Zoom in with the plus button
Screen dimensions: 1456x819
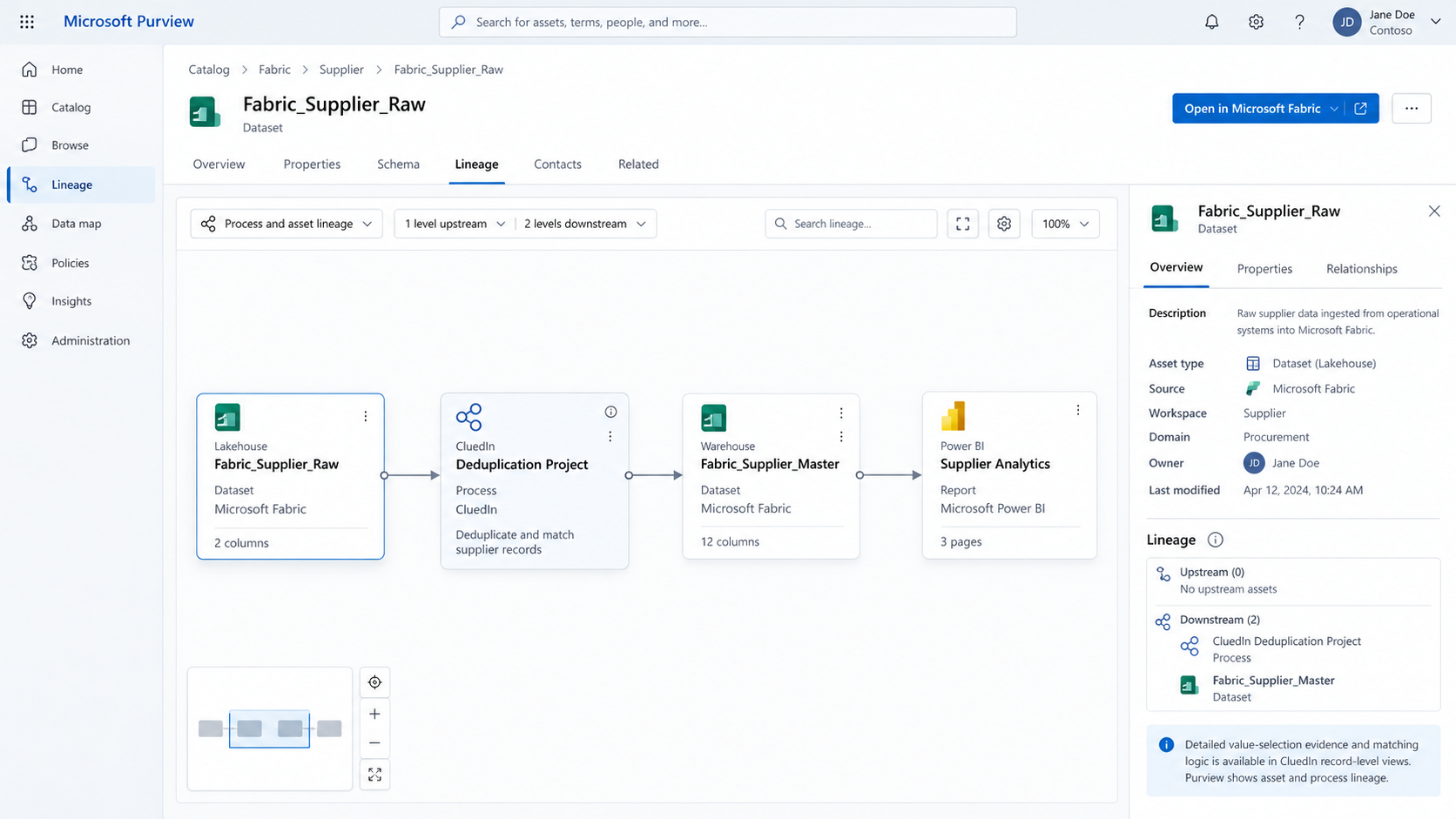click(374, 714)
